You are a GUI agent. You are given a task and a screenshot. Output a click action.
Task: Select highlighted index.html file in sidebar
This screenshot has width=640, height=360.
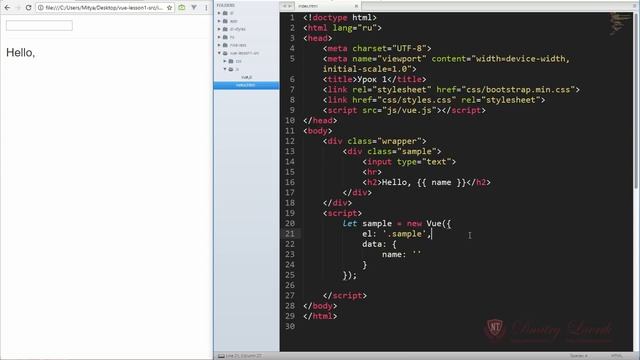click(x=246, y=85)
